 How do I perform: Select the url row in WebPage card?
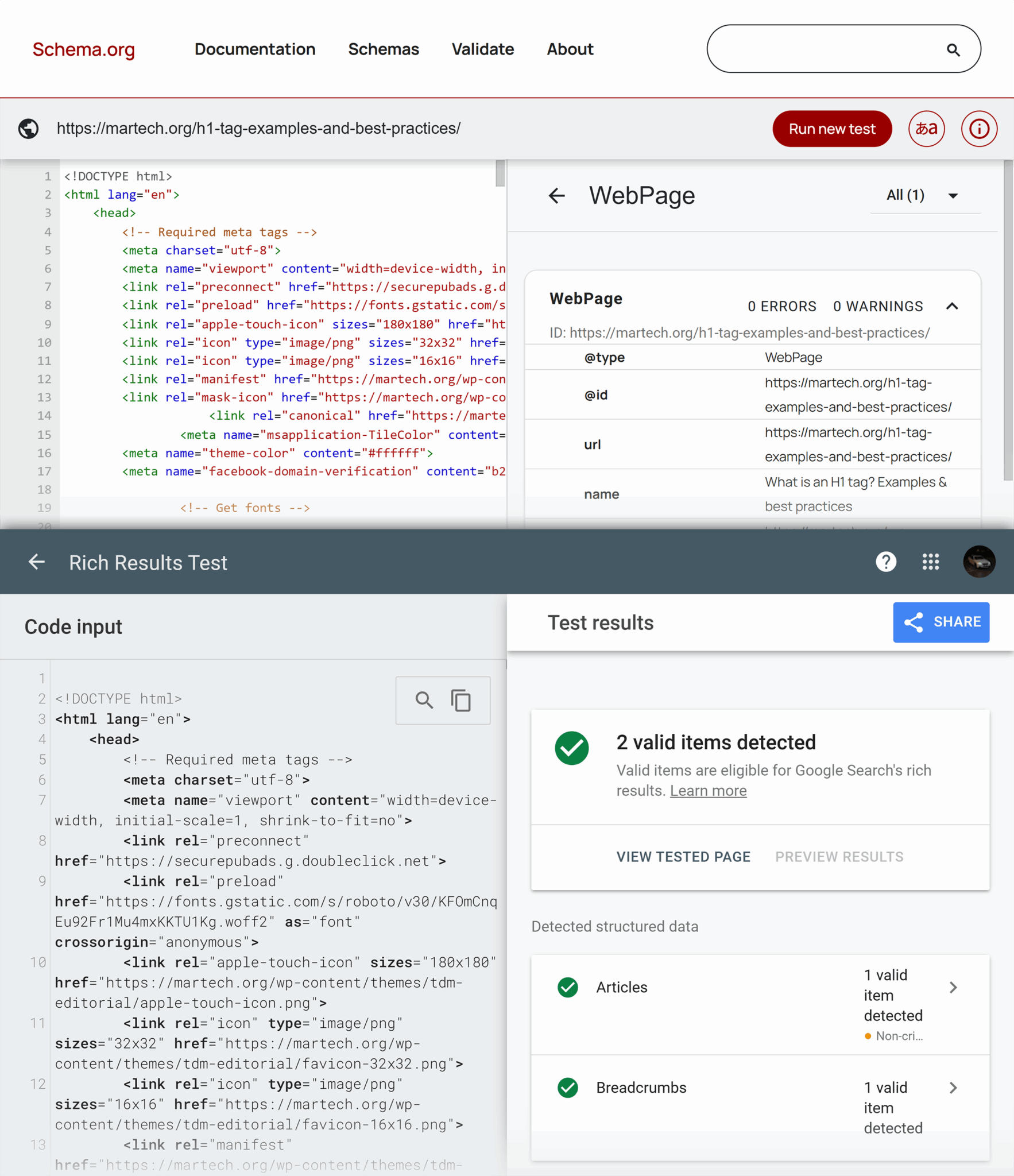753,444
